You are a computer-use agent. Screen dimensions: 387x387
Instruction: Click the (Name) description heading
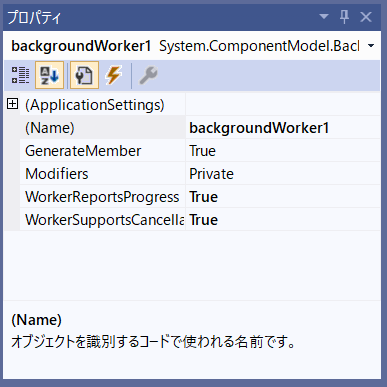36,320
